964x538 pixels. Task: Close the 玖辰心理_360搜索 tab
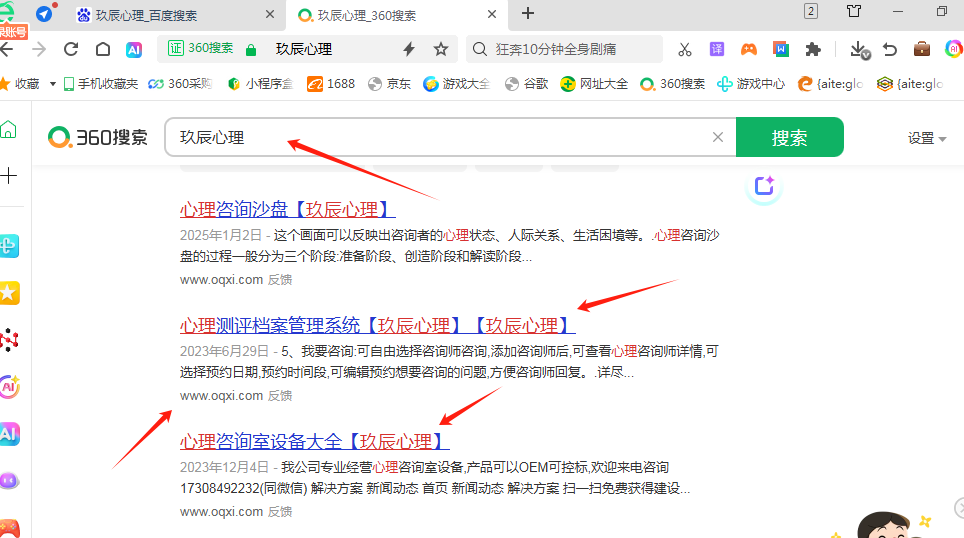pos(492,14)
